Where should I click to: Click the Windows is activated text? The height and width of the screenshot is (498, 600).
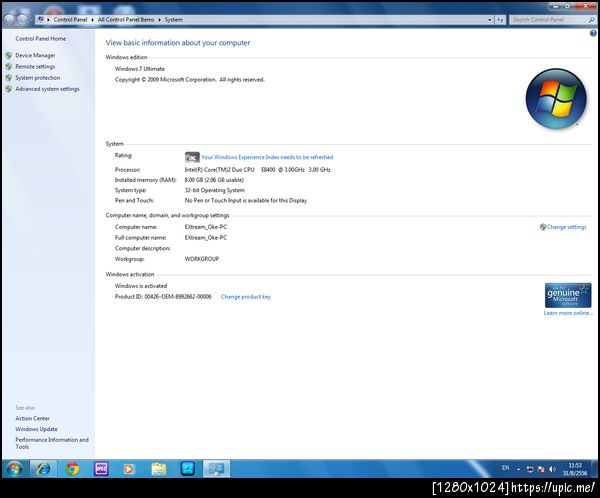(141, 286)
